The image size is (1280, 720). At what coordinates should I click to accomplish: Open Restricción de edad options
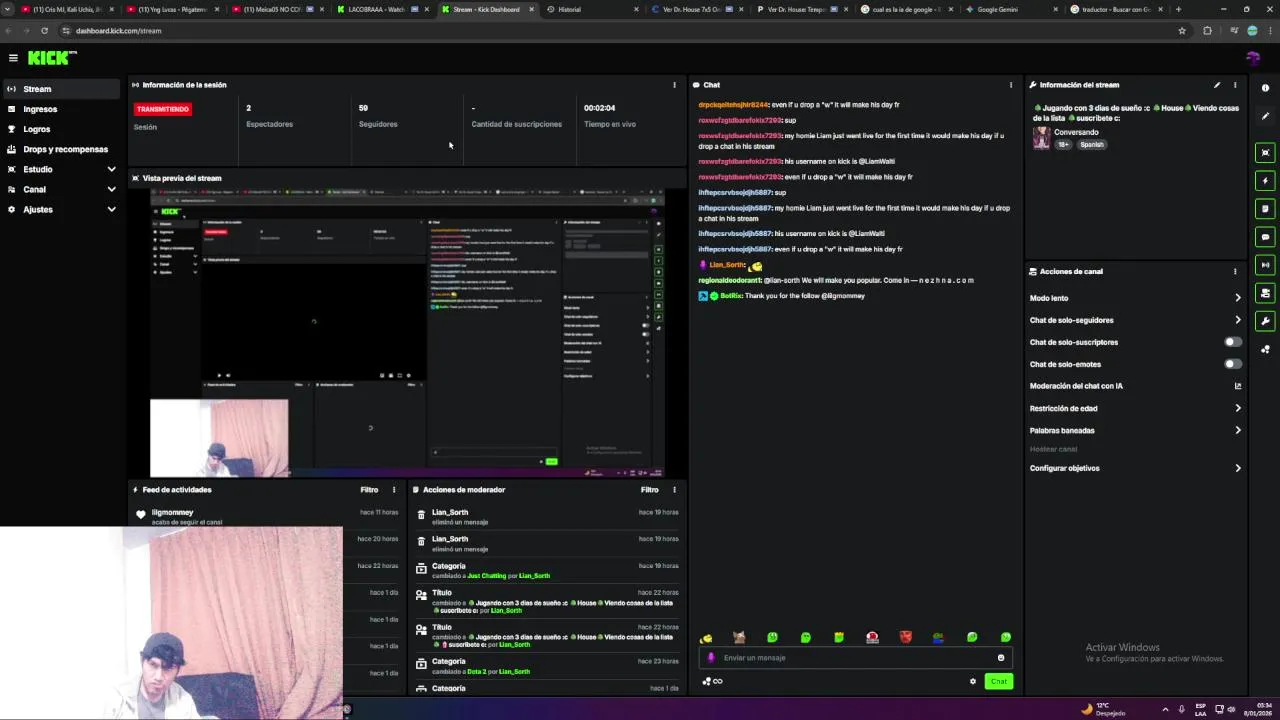(x=1136, y=408)
